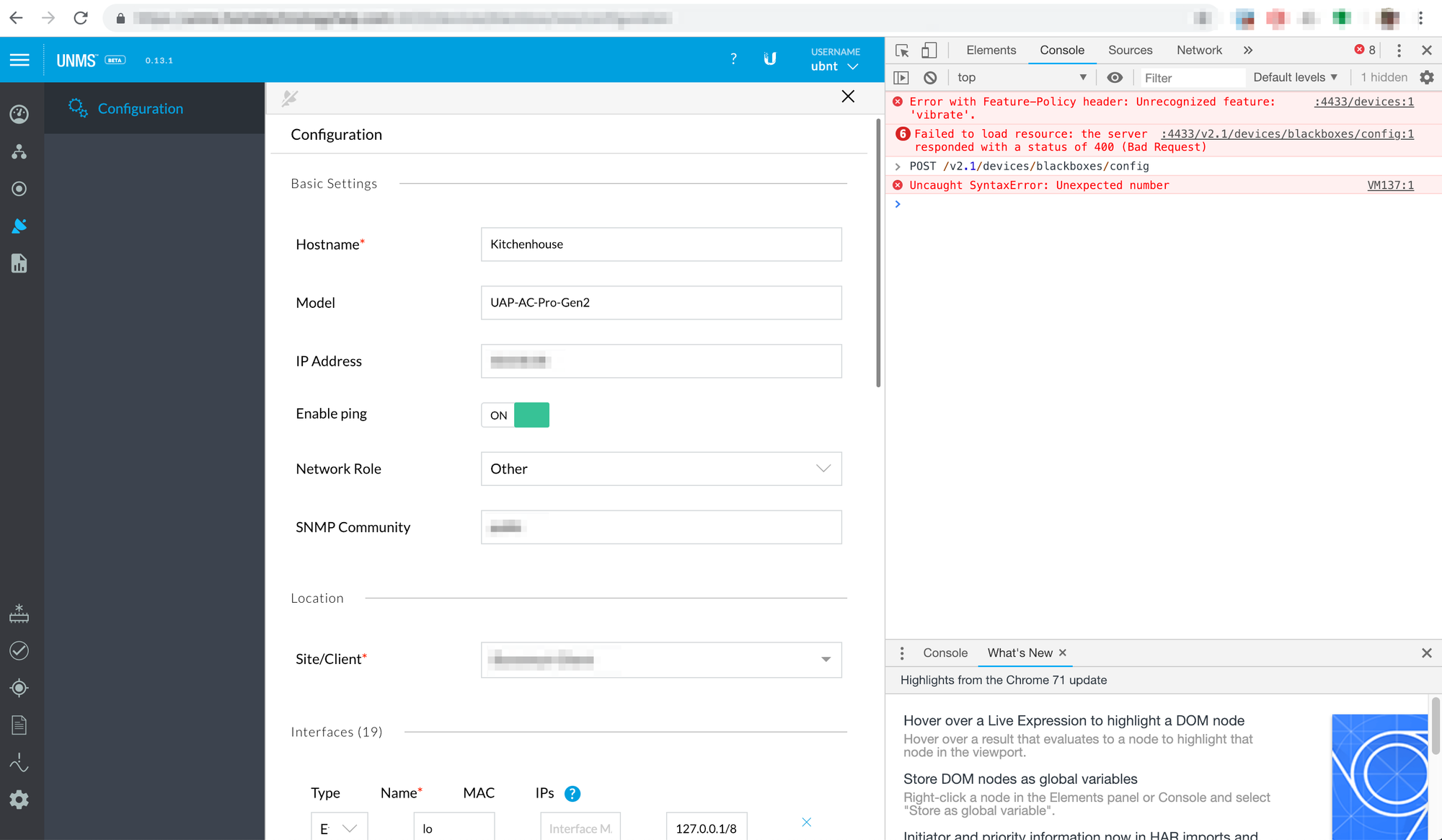Open the outages graph sidebar icon

[19, 763]
